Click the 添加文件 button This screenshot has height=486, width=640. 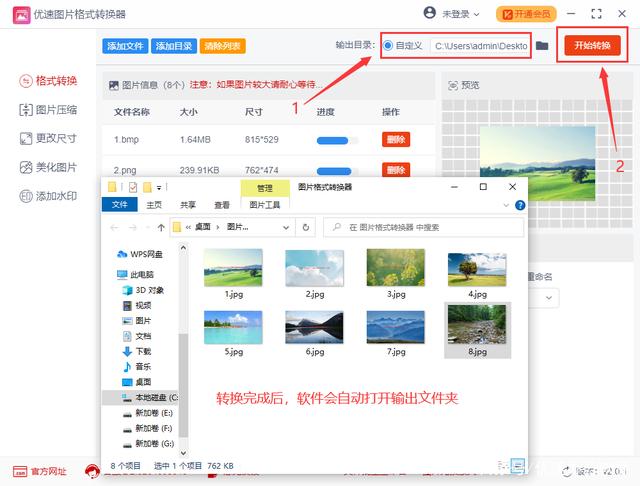pyautogui.click(x=125, y=46)
